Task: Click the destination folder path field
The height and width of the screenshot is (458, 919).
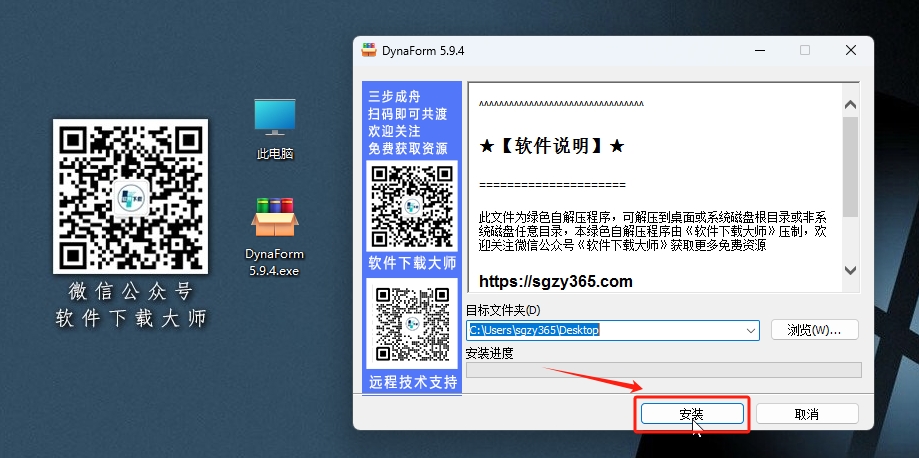Action: coord(612,330)
